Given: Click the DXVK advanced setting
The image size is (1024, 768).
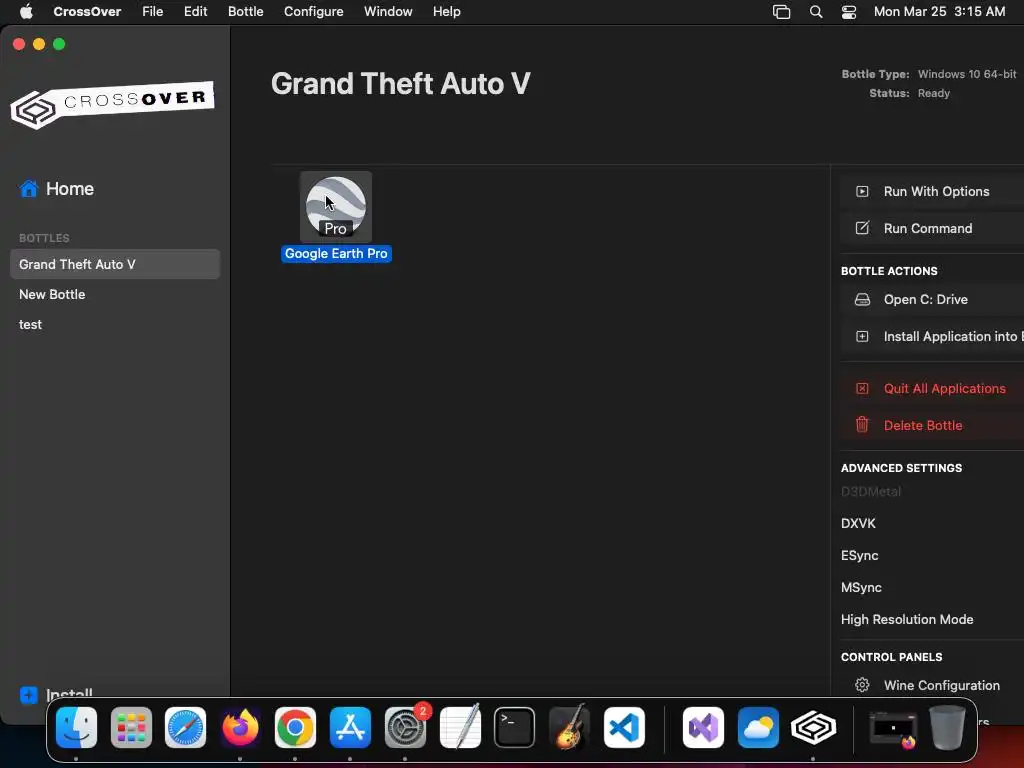Looking at the screenshot, I should [858, 524].
